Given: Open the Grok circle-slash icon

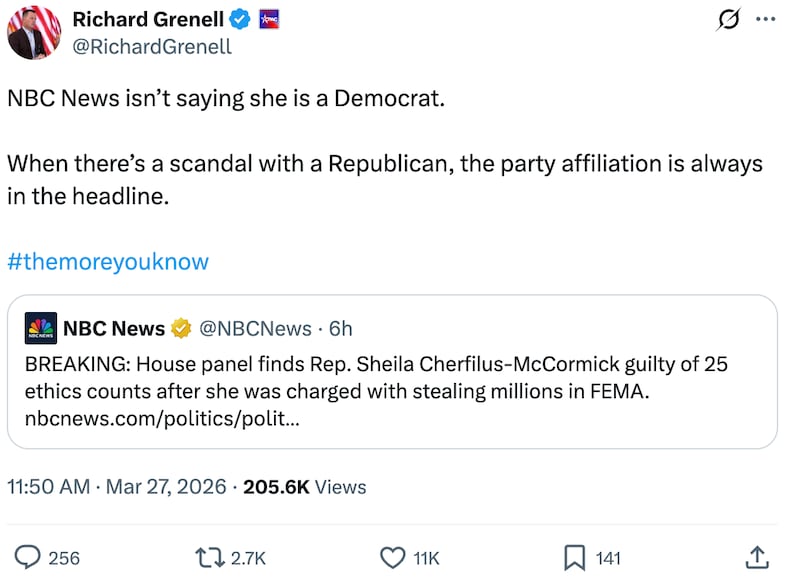Looking at the screenshot, I should [x=729, y=19].
